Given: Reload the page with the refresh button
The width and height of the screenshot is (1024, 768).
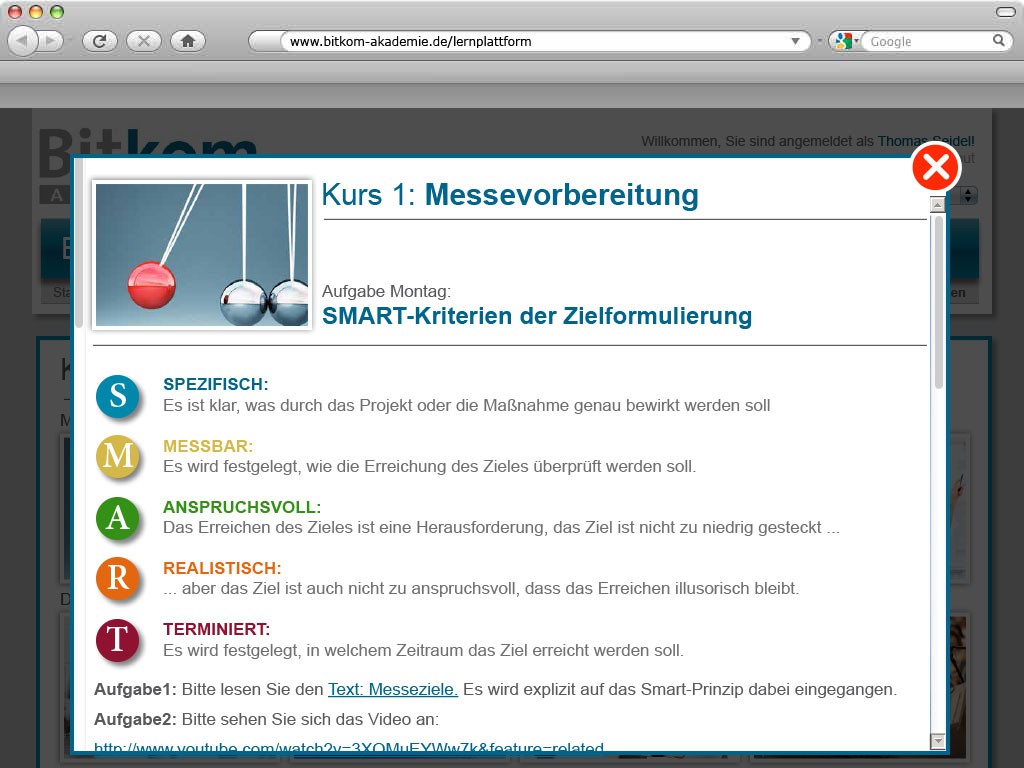Looking at the screenshot, I should point(100,41).
